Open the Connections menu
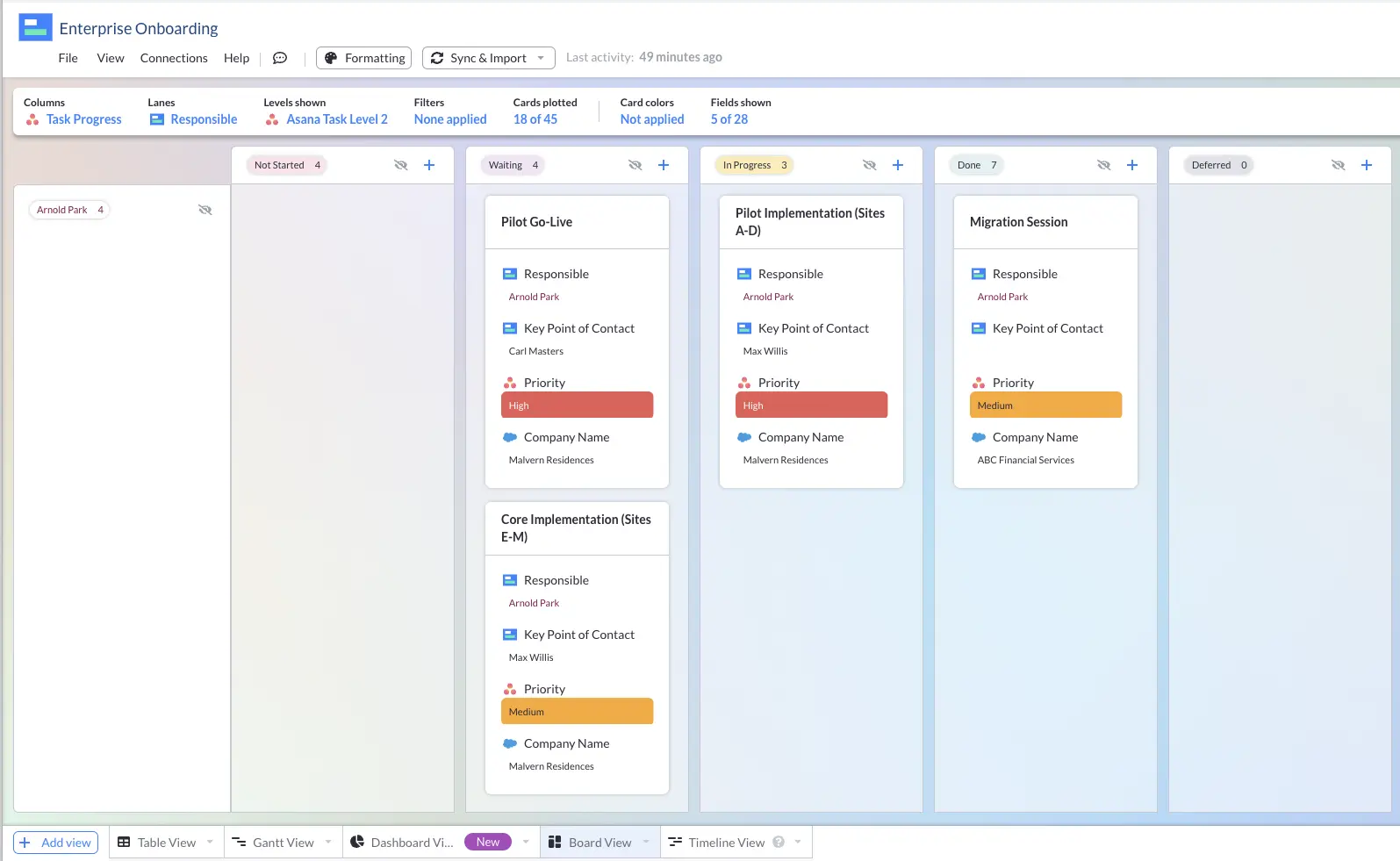Image resolution: width=1400 pixels, height=861 pixels. click(x=174, y=58)
